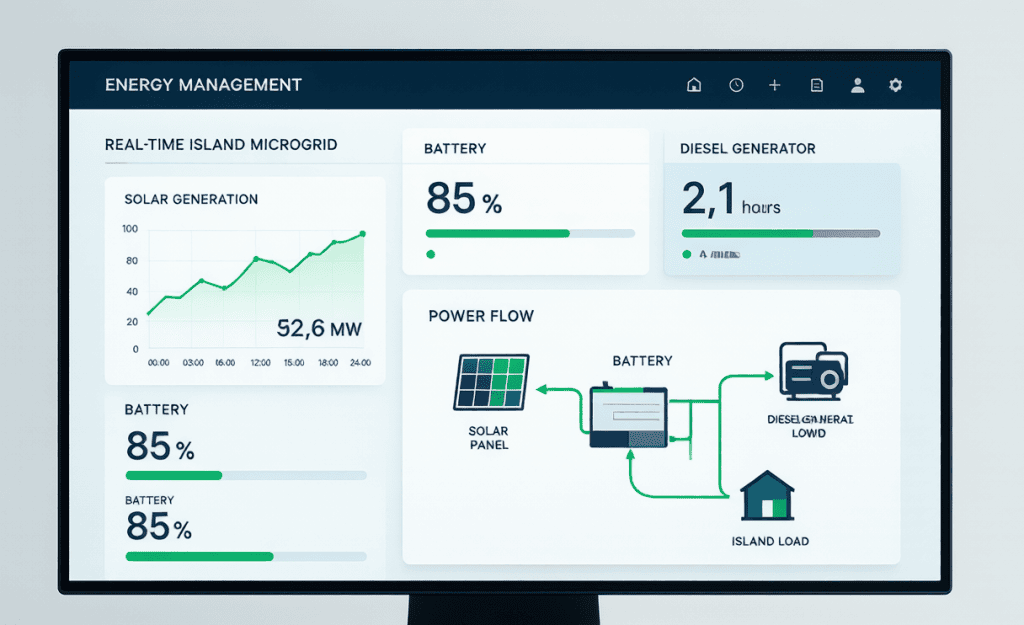Click the BATTERY label in Power Flow diagram
This screenshot has height=625, width=1024.
coord(643,361)
